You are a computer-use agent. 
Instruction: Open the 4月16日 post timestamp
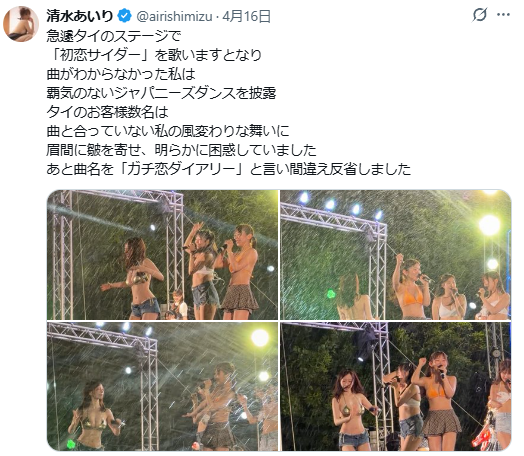pyautogui.click(x=246, y=16)
